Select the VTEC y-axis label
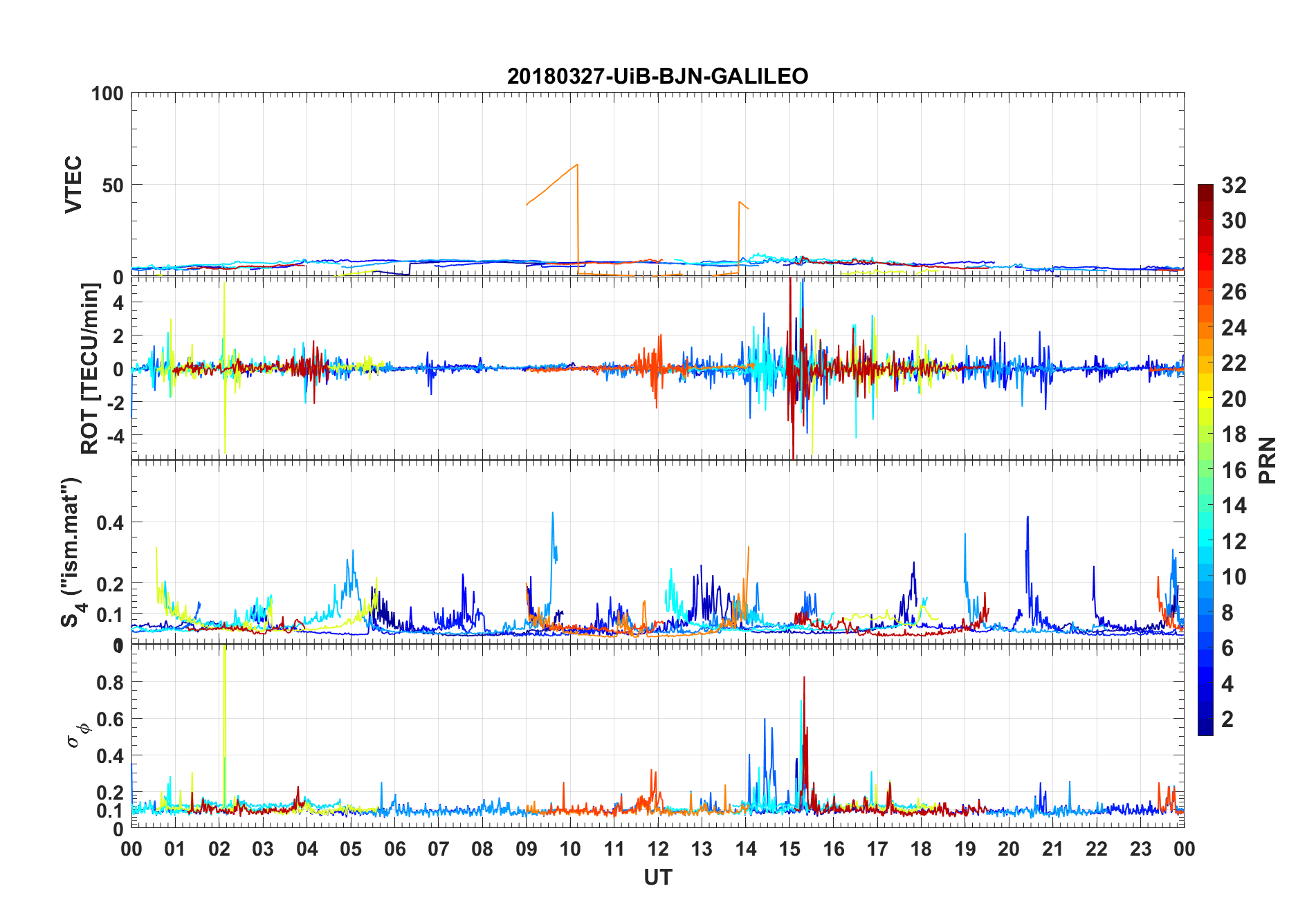Screen dimensions: 1316x920 tap(73, 185)
